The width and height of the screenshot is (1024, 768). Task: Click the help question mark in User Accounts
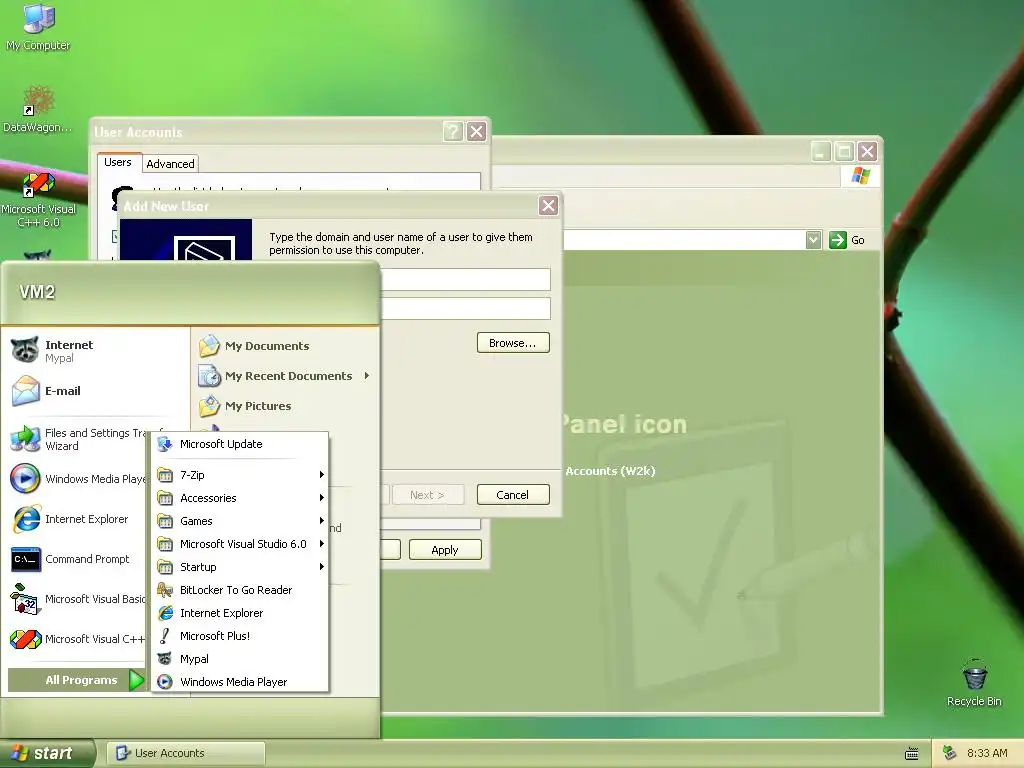click(x=453, y=132)
